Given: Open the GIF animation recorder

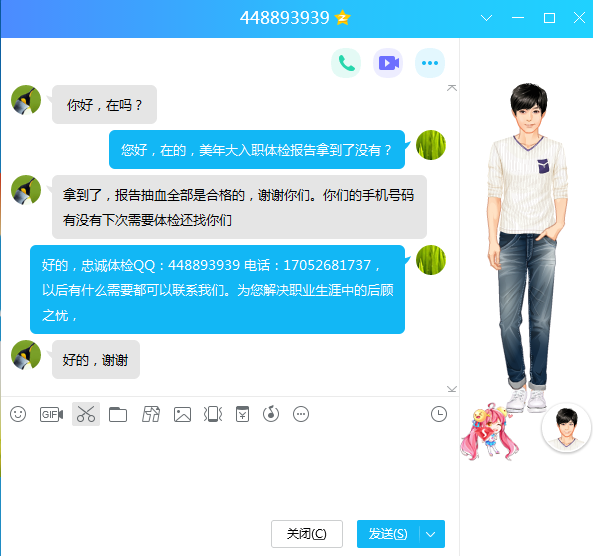Looking at the screenshot, I should coord(51,415).
